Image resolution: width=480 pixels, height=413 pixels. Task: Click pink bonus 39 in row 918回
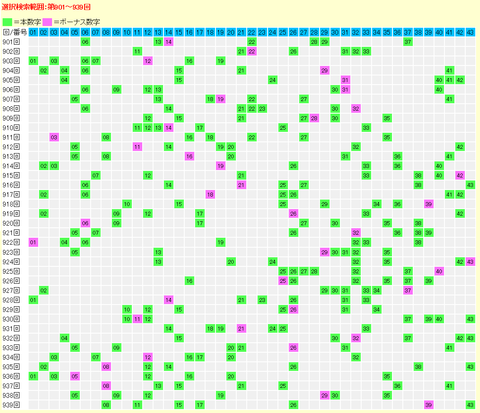pyautogui.click(x=429, y=204)
